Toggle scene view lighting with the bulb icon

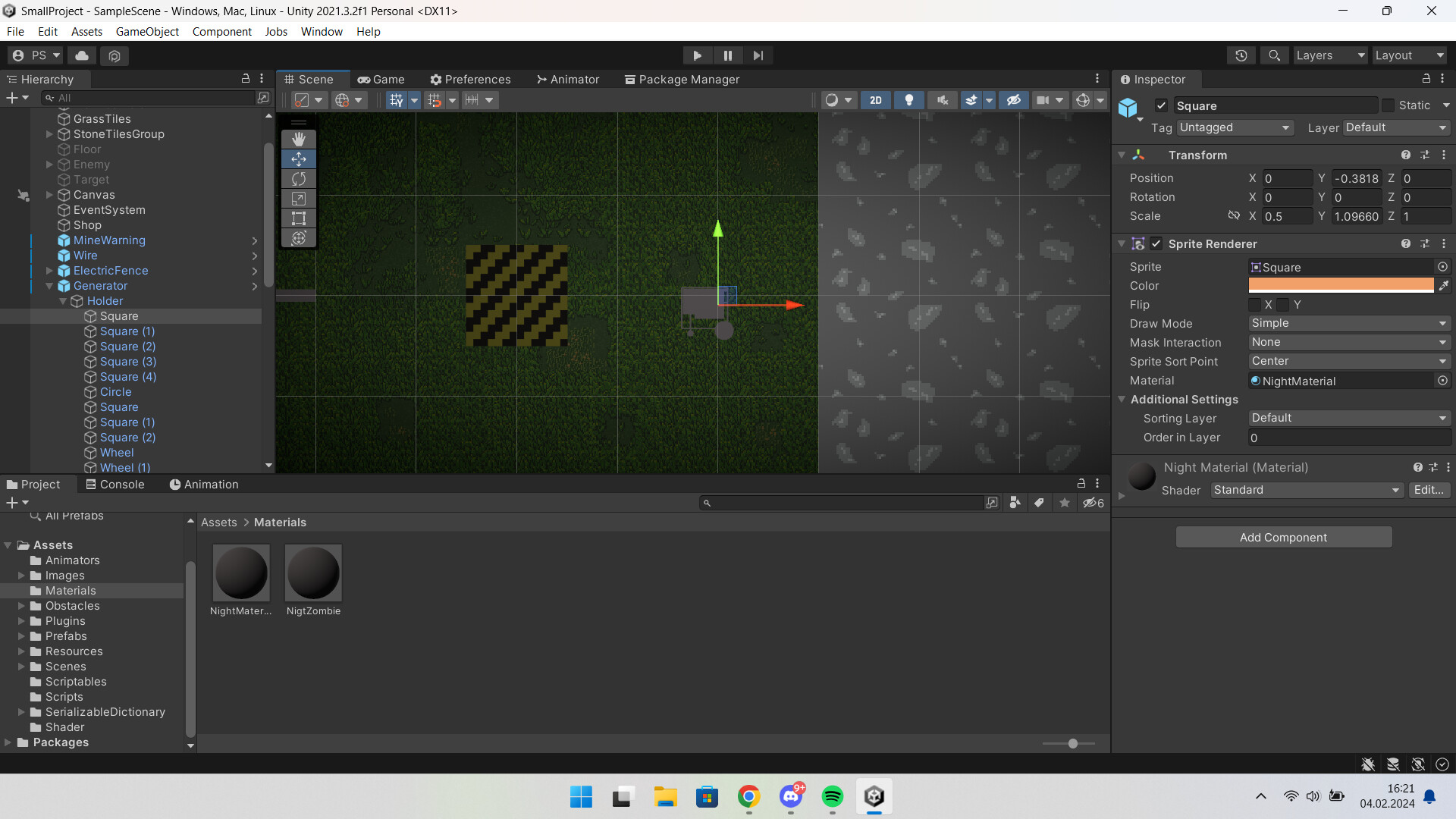[909, 99]
